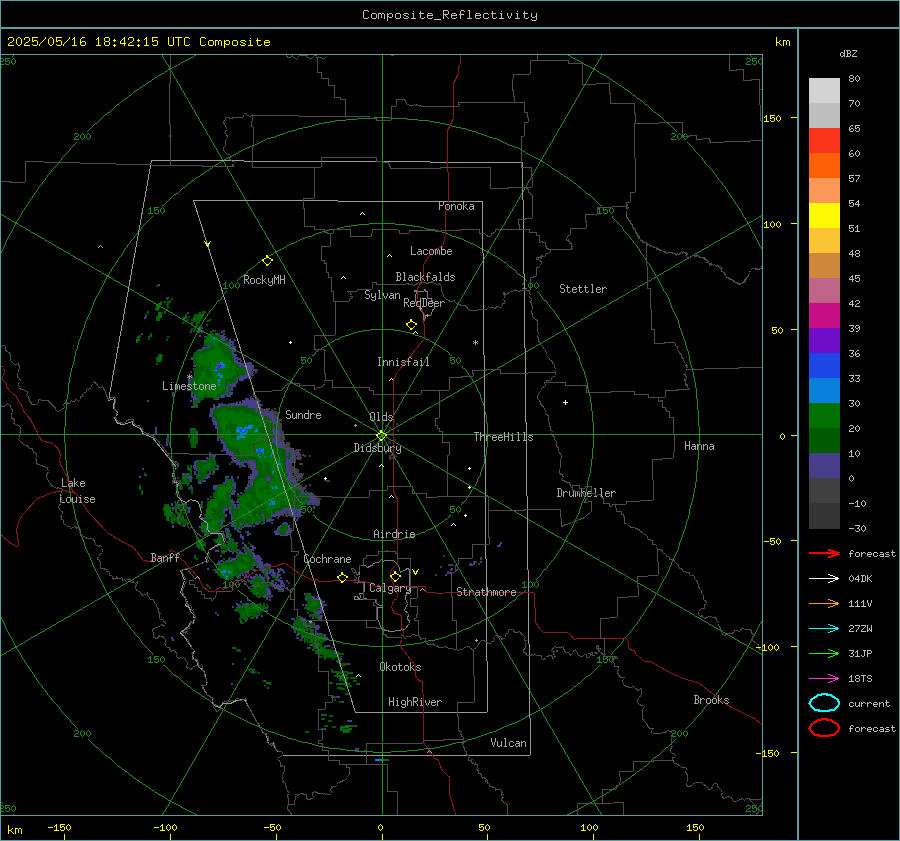This screenshot has height=841, width=900.
Task: Click the white 04DK arrow legend icon
Action: pyautogui.click(x=824, y=578)
